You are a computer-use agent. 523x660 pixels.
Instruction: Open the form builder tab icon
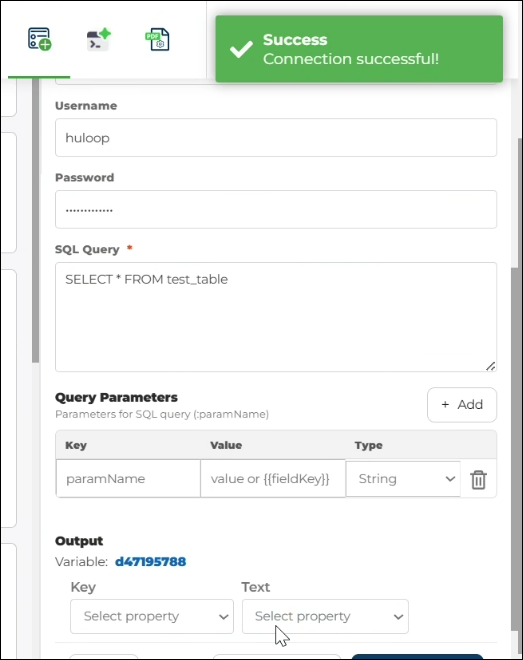pyautogui.click(x=39, y=39)
